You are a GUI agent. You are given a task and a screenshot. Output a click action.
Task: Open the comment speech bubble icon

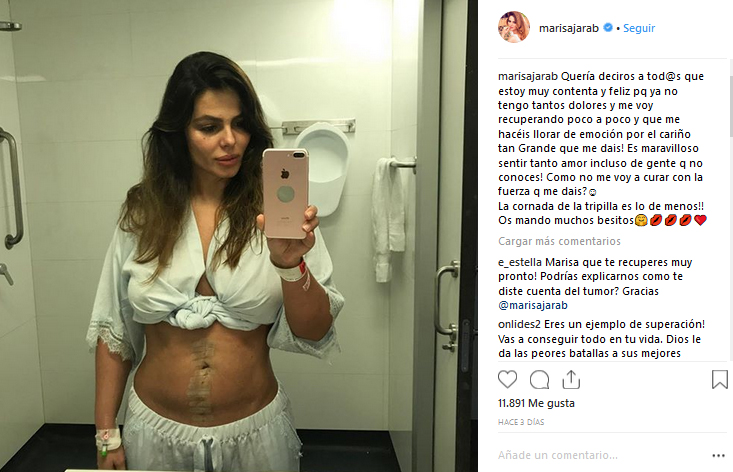pos(539,379)
